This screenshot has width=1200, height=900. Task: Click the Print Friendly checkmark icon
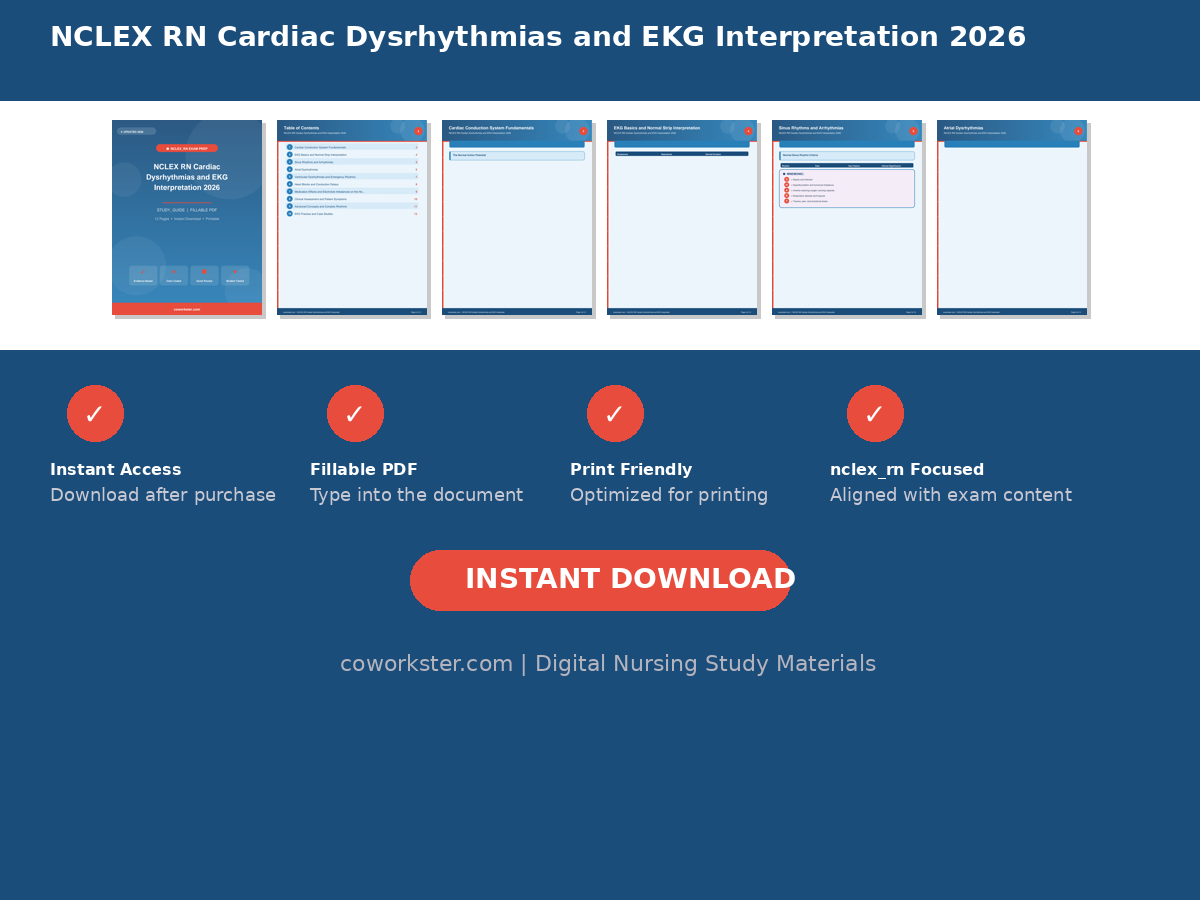coord(615,413)
